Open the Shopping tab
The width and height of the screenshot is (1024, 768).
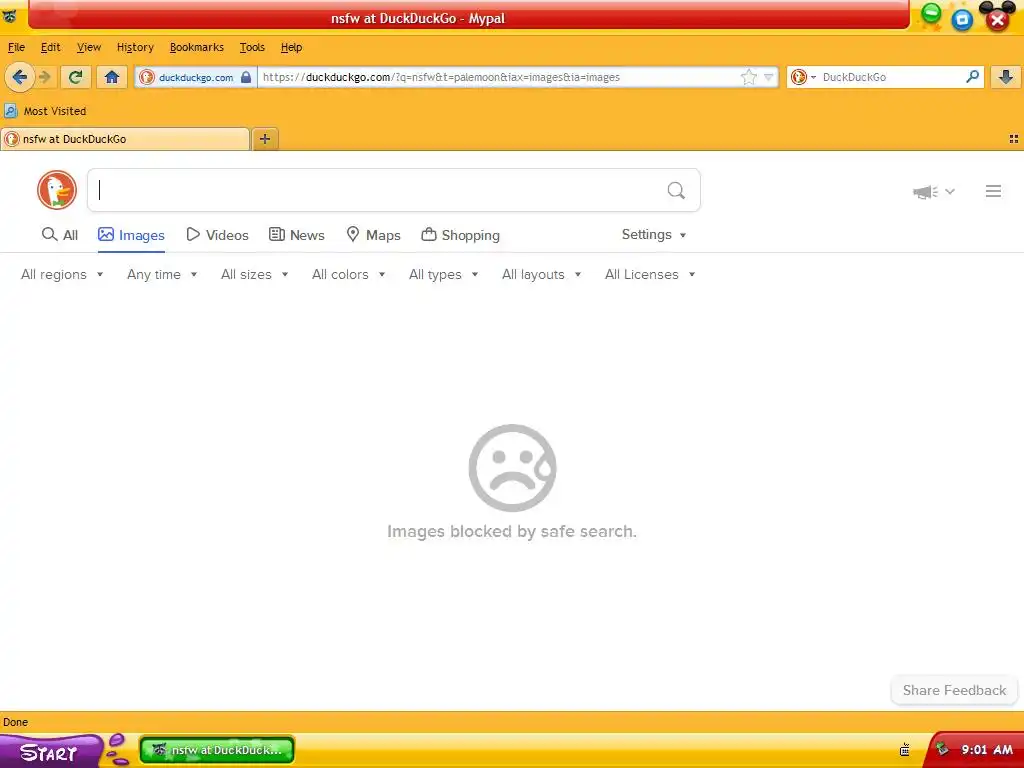(x=460, y=235)
